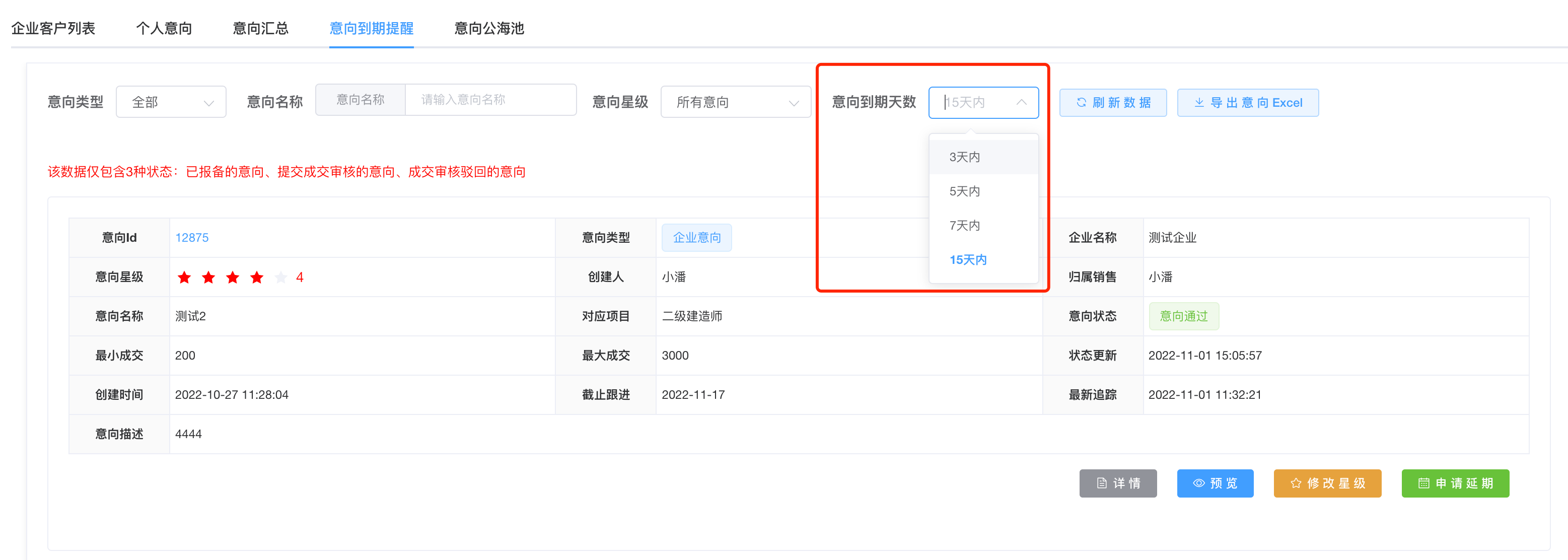Open the 意向类型 全部 dropdown
This screenshot has height=560, width=1568.
pos(171,102)
